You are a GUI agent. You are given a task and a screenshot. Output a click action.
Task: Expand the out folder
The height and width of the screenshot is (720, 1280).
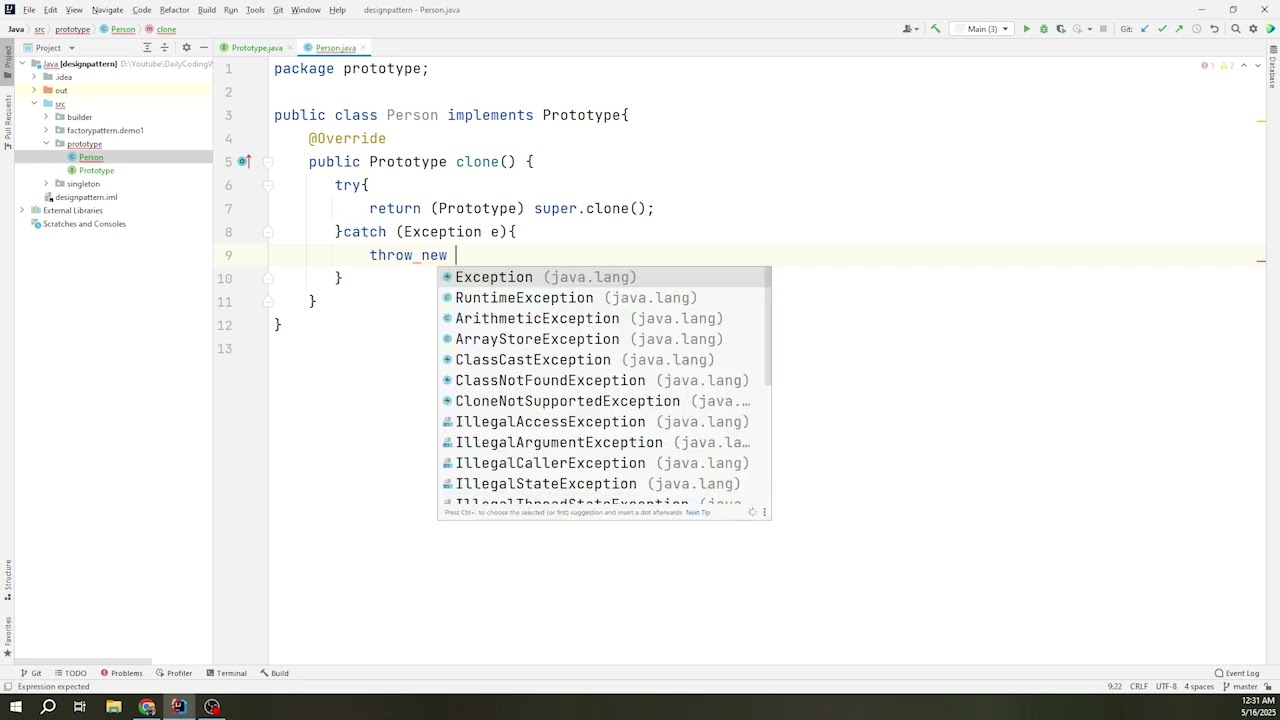click(x=34, y=90)
